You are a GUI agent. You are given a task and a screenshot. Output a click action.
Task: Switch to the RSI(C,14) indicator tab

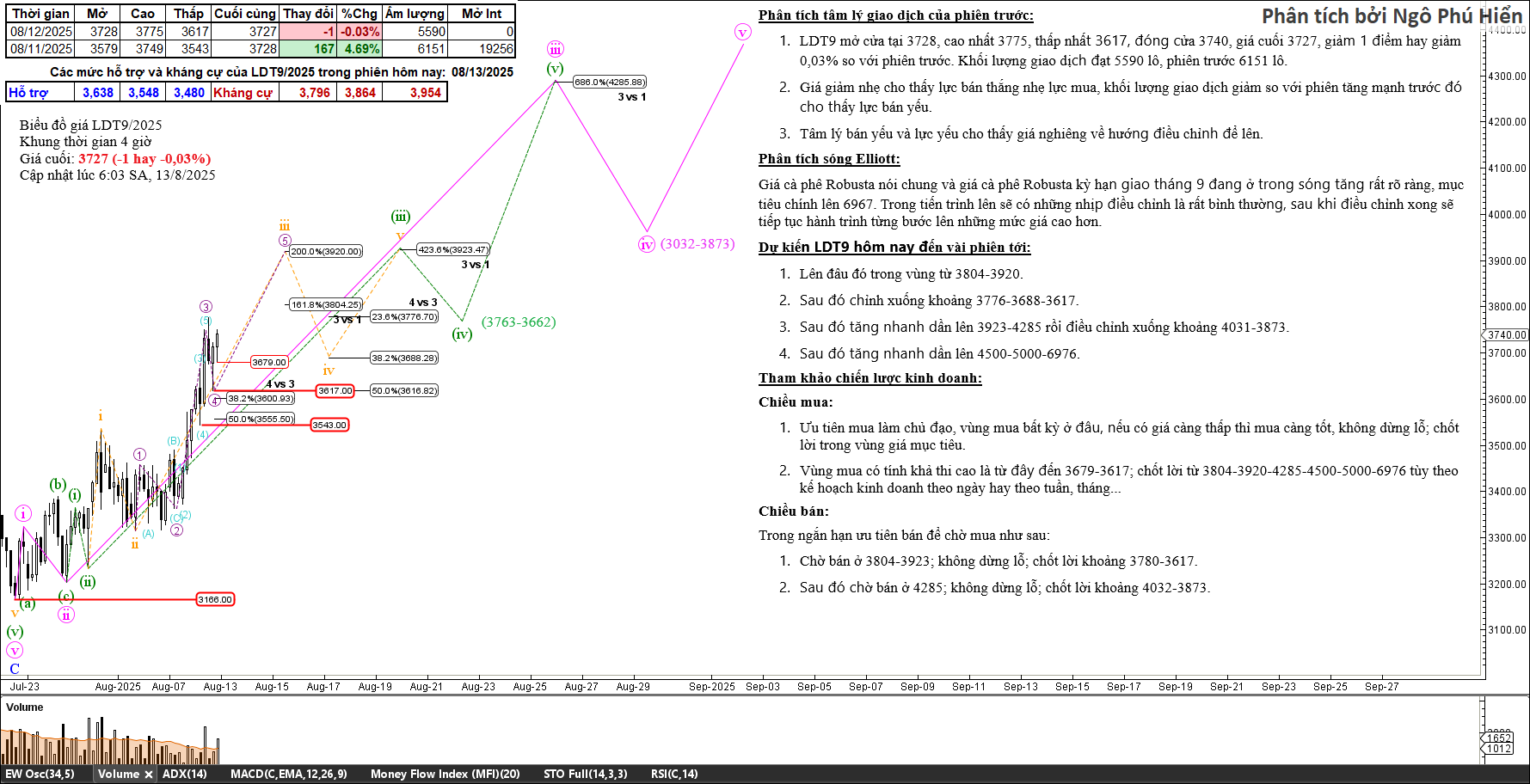pos(674,774)
